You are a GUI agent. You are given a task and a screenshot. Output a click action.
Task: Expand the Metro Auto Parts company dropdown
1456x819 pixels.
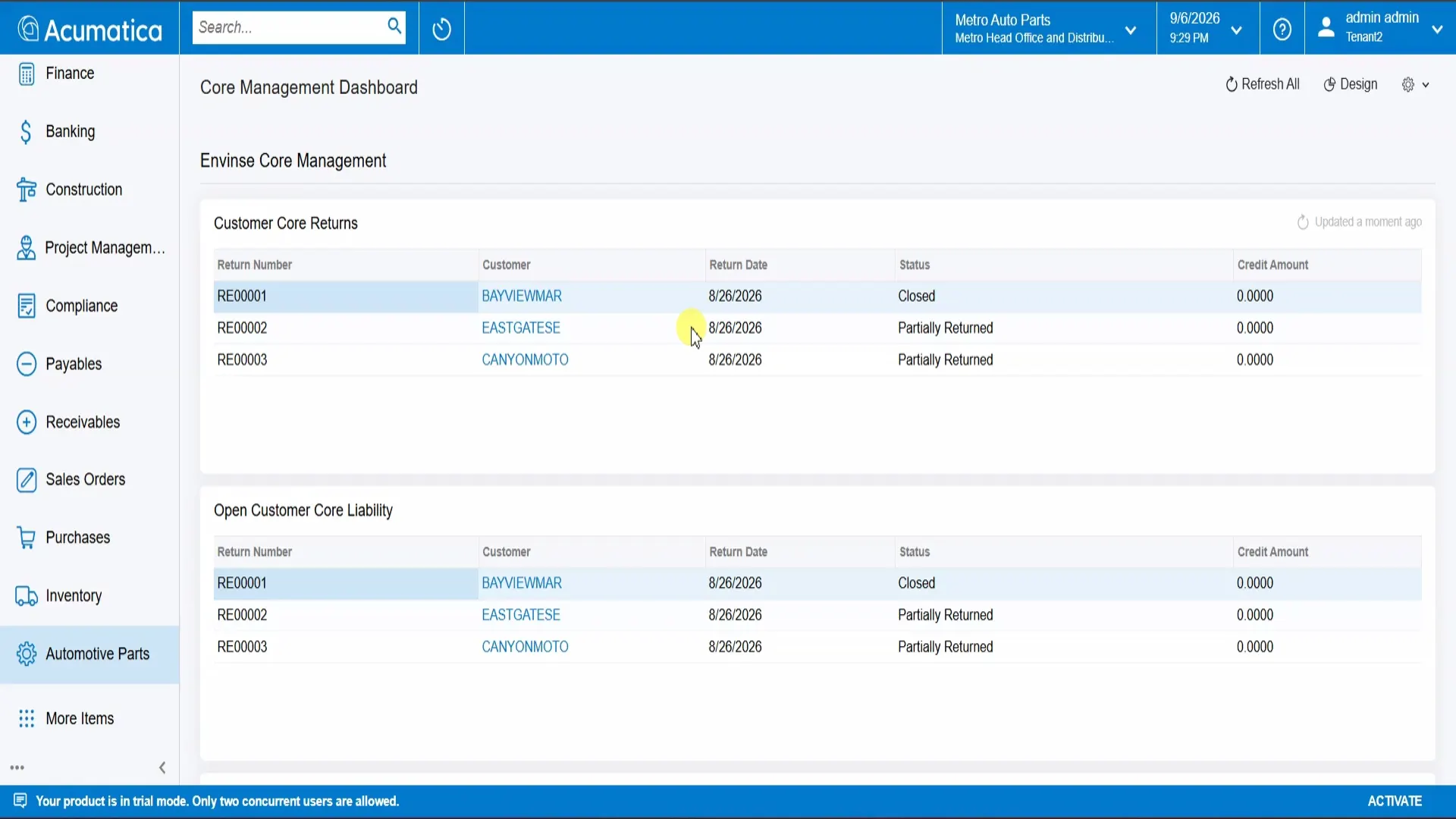pos(1130,30)
